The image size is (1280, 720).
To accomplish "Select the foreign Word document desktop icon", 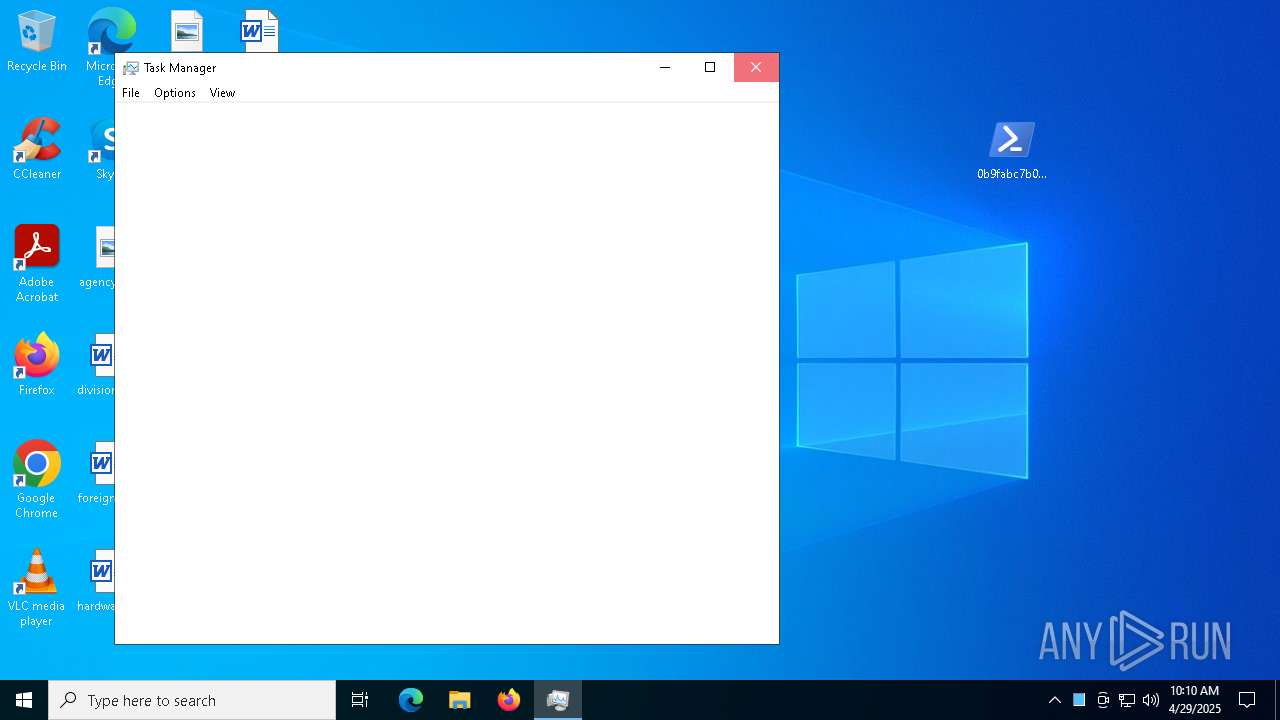I will [99, 474].
